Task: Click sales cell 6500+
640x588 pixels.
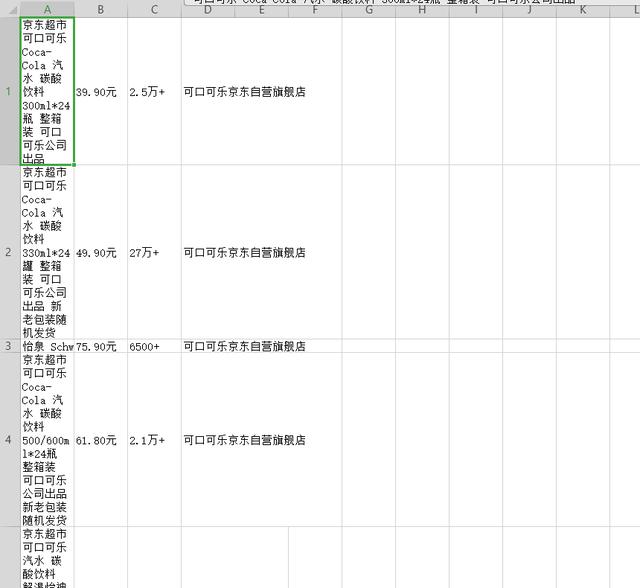Action: (154, 346)
